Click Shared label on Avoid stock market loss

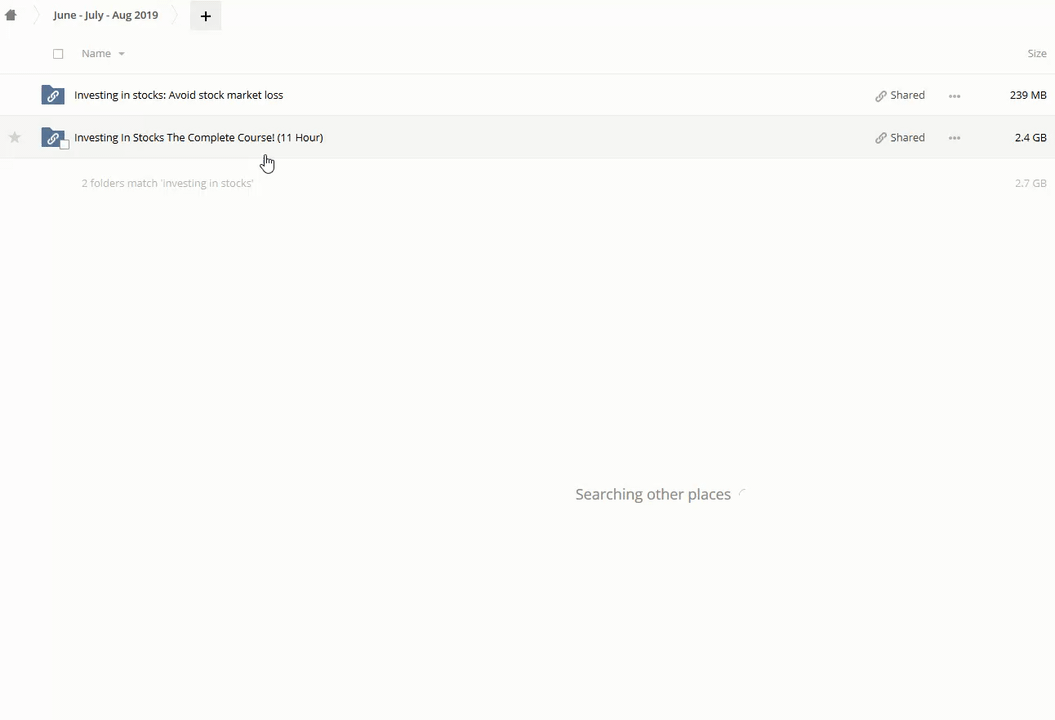(907, 96)
